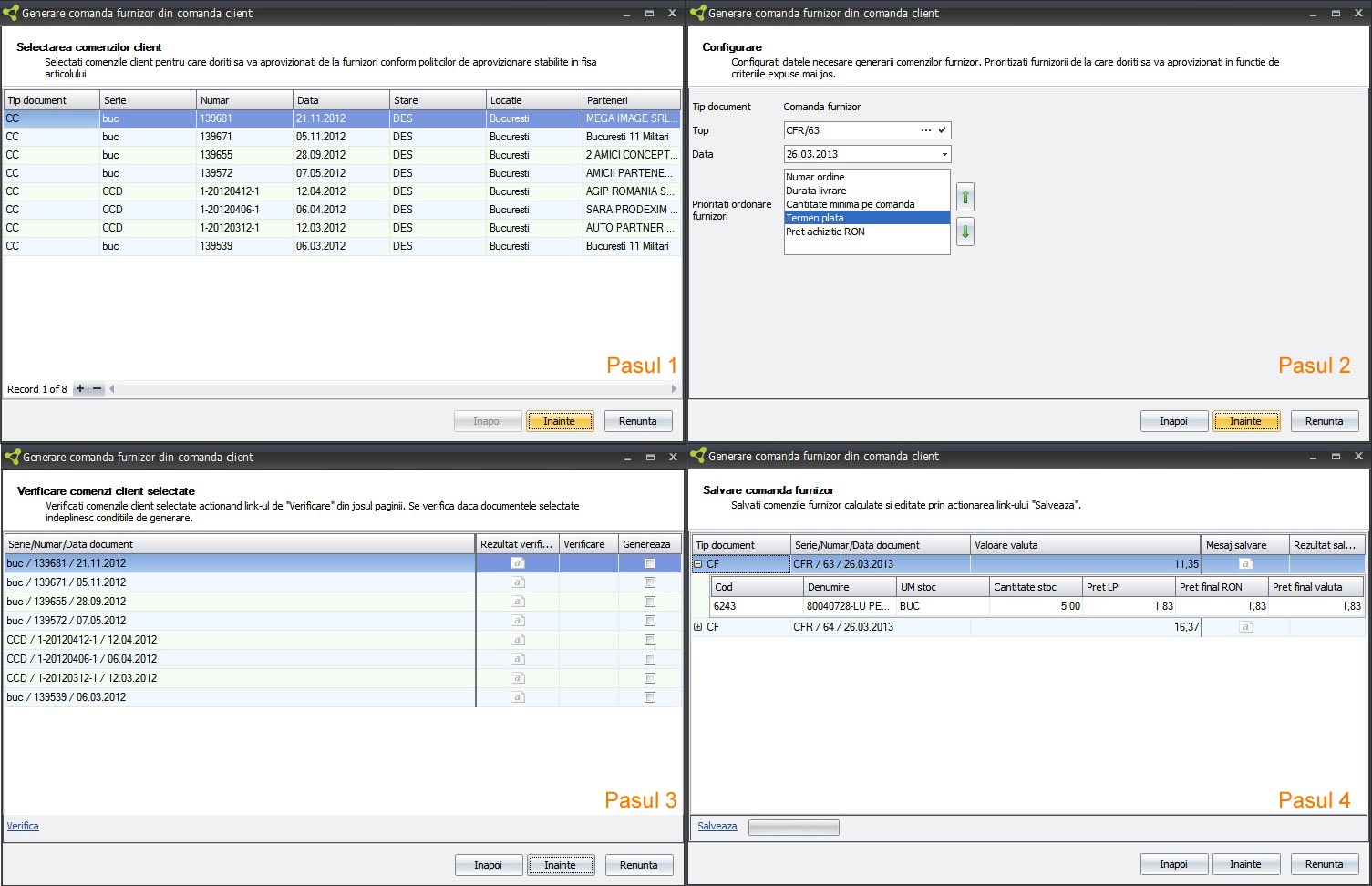The width and height of the screenshot is (1372, 886).
Task: Tick Genereaza checkbox for CCD / 1-20120406-1
Action: point(650,659)
